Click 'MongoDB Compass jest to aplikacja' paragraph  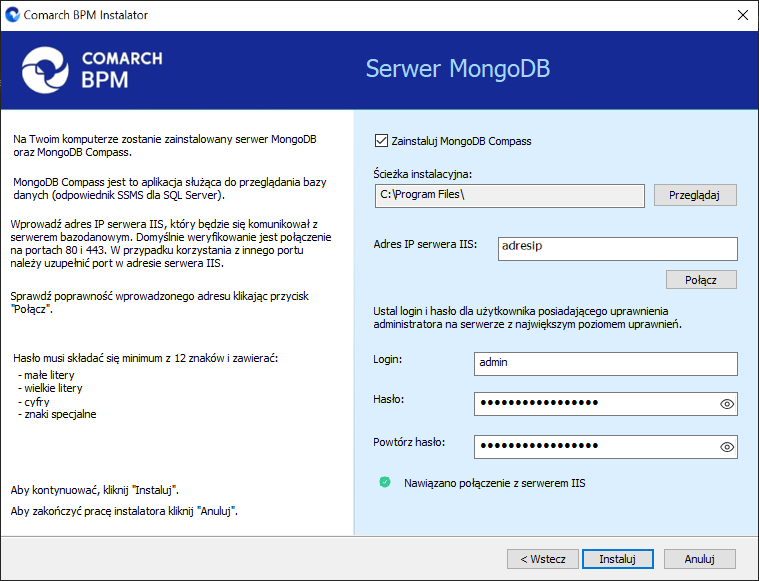170,188
